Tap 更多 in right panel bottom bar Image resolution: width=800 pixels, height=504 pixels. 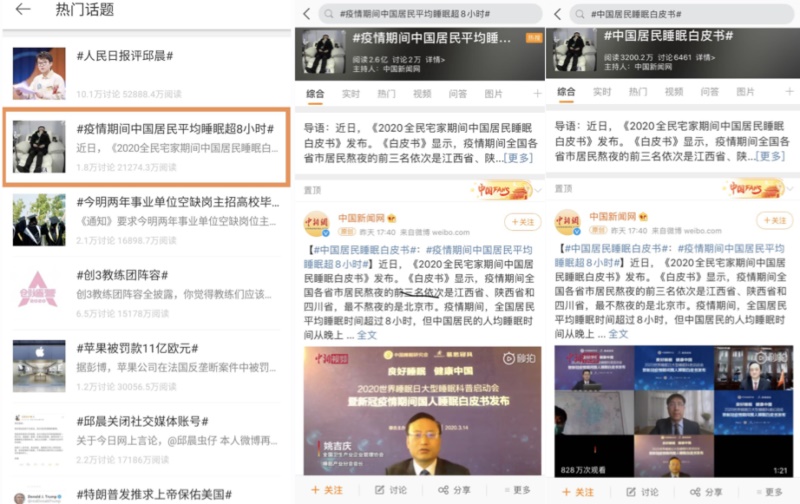click(769, 492)
